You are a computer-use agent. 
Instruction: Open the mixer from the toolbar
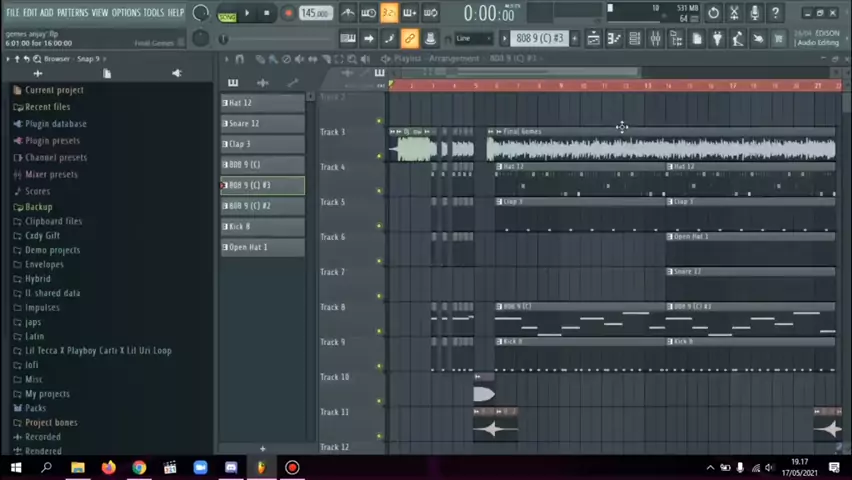655,38
